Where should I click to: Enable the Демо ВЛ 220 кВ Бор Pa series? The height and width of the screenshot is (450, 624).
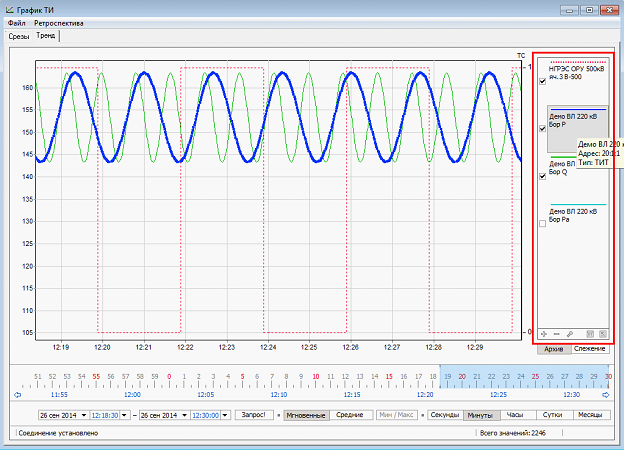543,223
